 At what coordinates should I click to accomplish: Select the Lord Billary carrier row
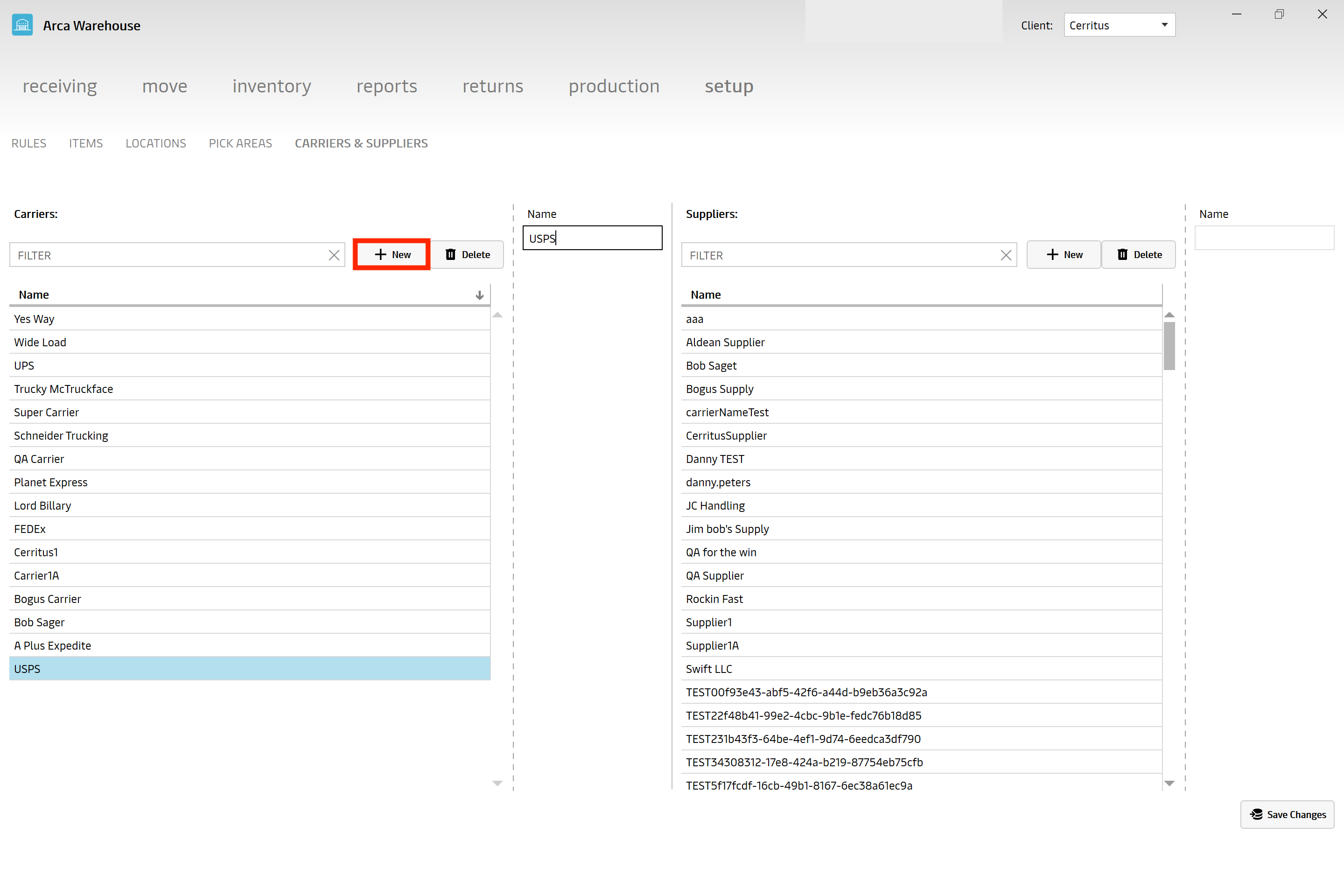coord(250,506)
